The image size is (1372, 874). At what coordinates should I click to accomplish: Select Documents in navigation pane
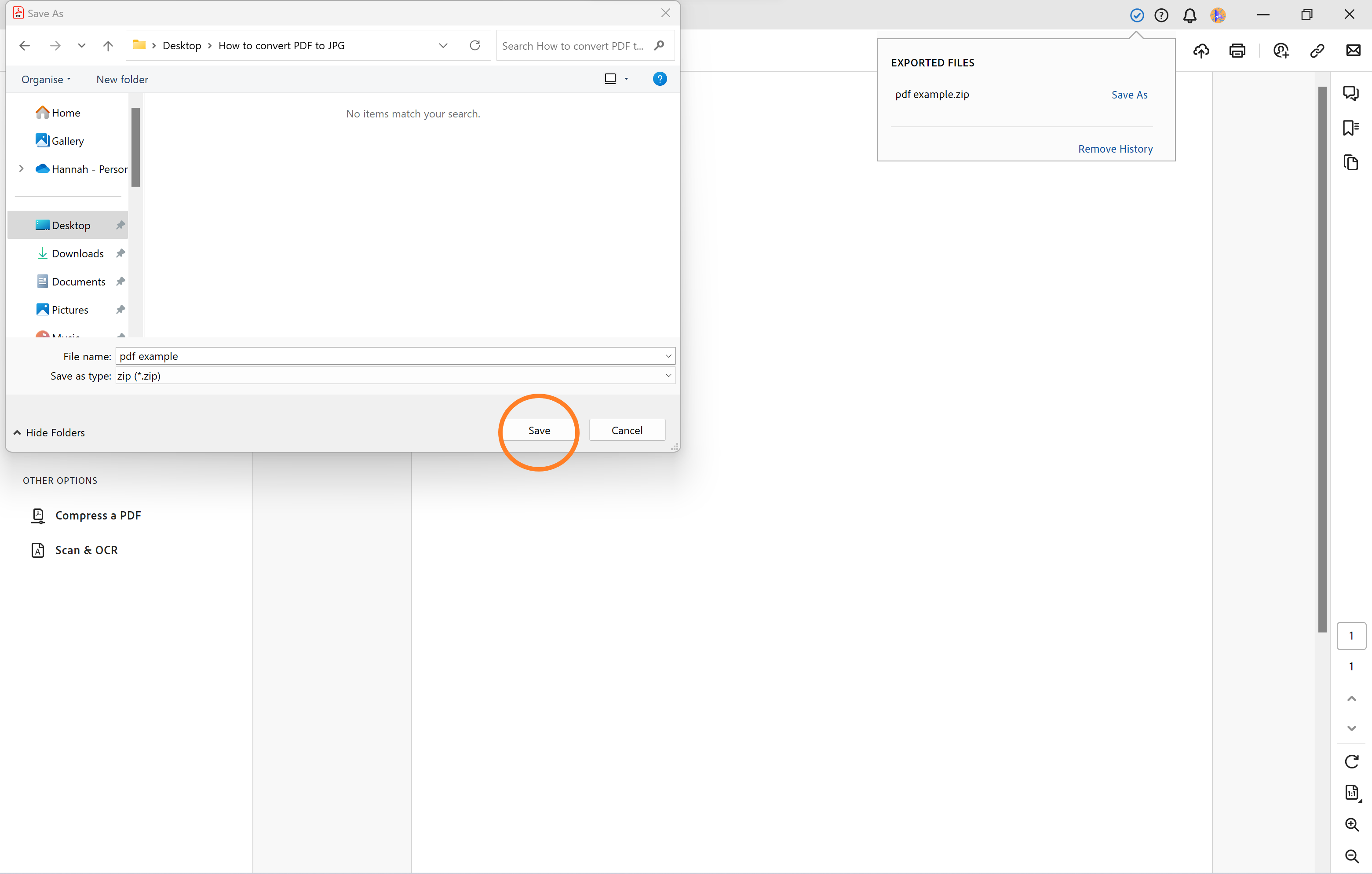(x=71, y=282)
